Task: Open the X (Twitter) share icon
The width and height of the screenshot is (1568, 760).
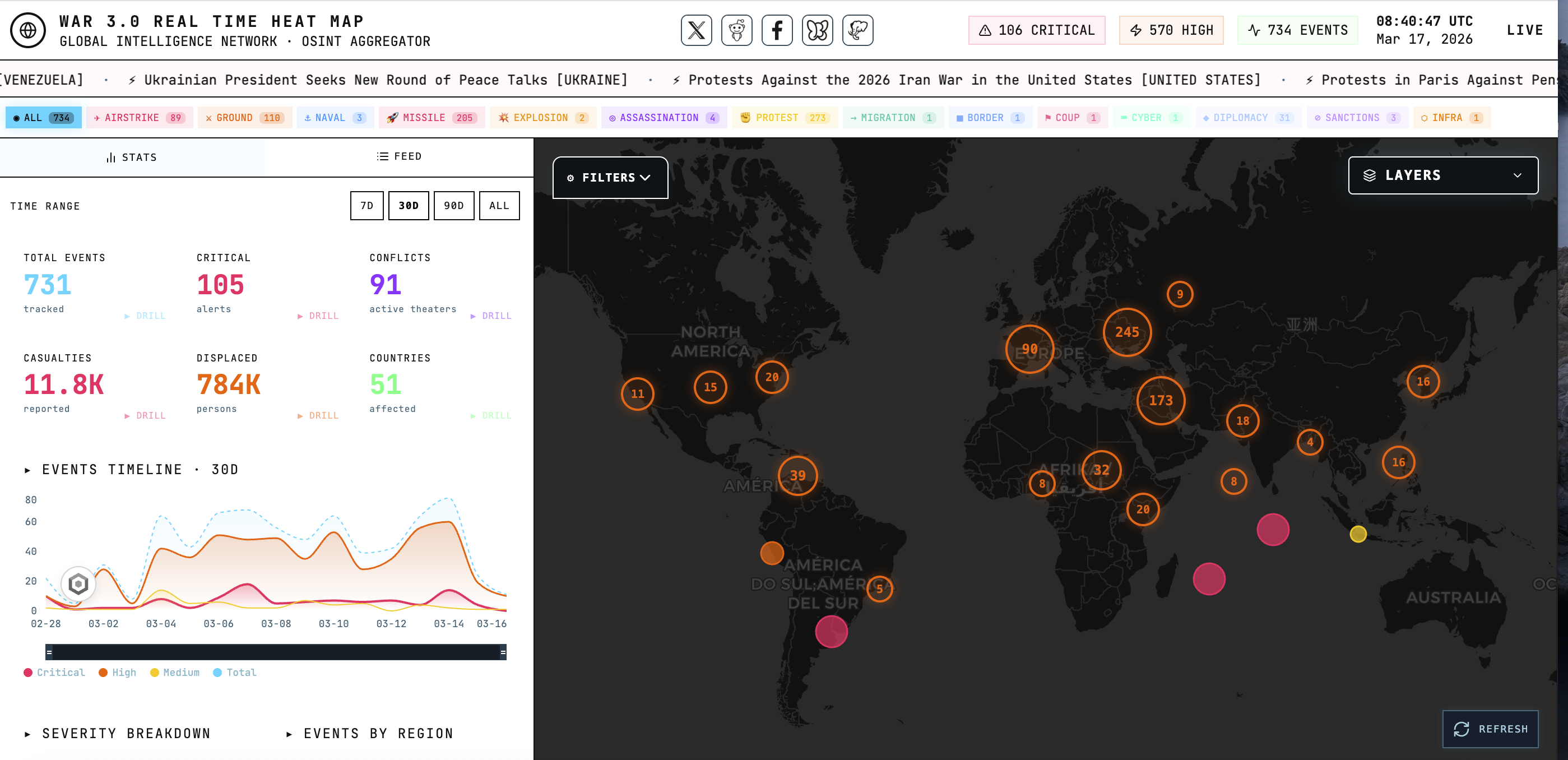Action: 696,30
